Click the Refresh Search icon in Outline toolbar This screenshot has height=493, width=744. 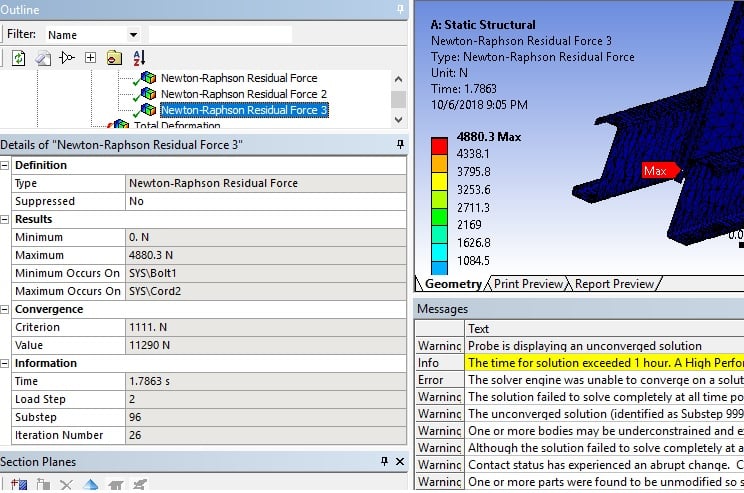coord(19,58)
